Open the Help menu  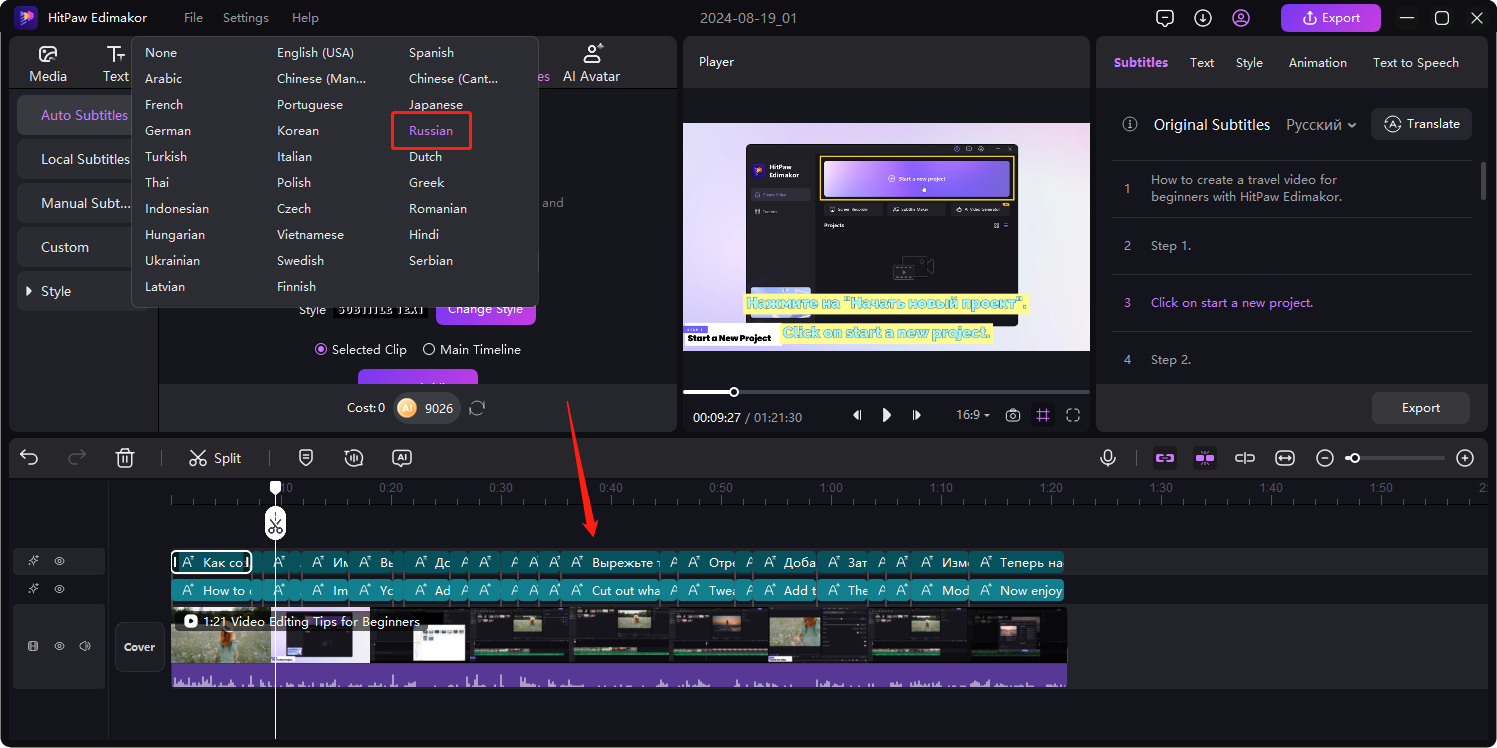[305, 18]
